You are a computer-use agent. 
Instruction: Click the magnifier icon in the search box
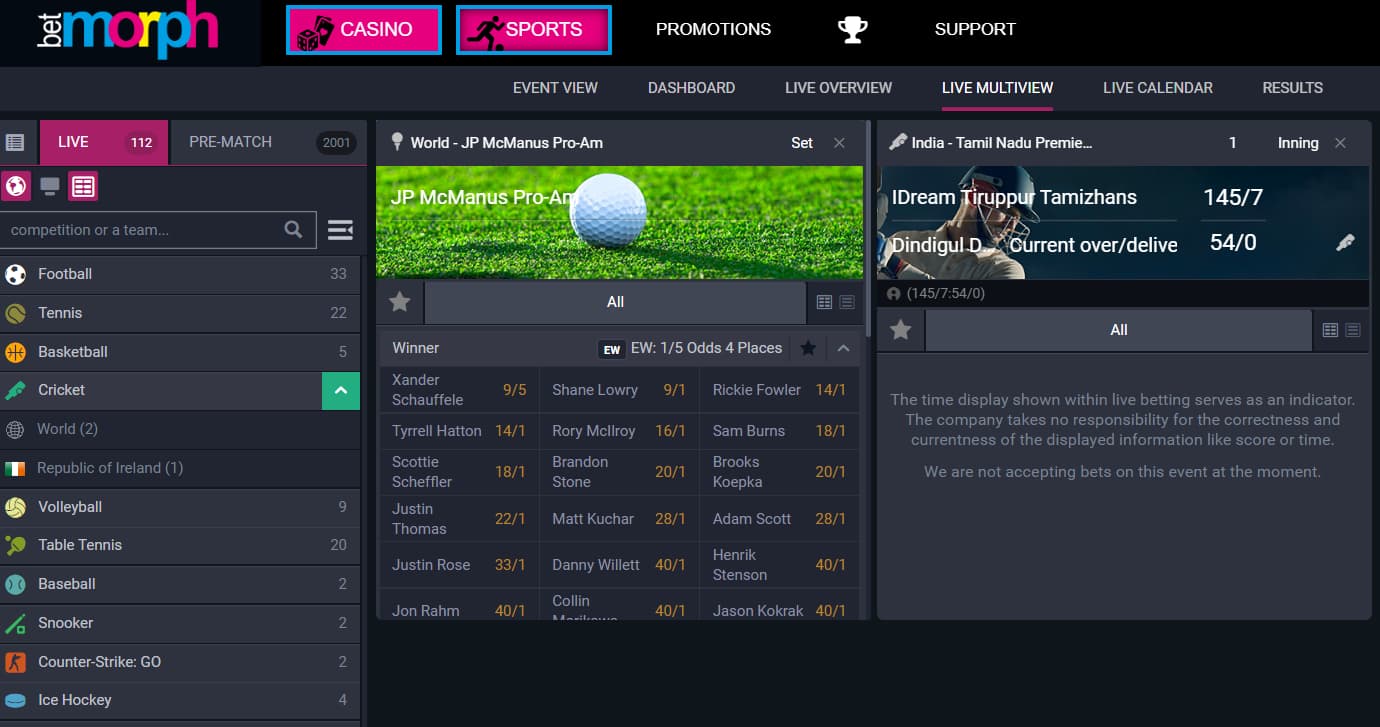click(x=293, y=230)
